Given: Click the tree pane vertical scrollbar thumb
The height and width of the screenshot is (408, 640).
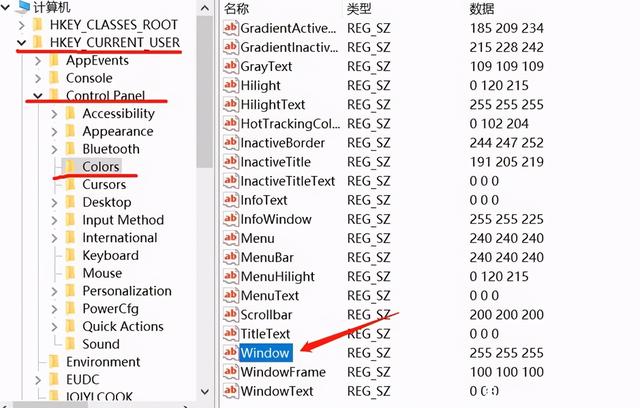Looking at the screenshot, I should click(204, 92).
